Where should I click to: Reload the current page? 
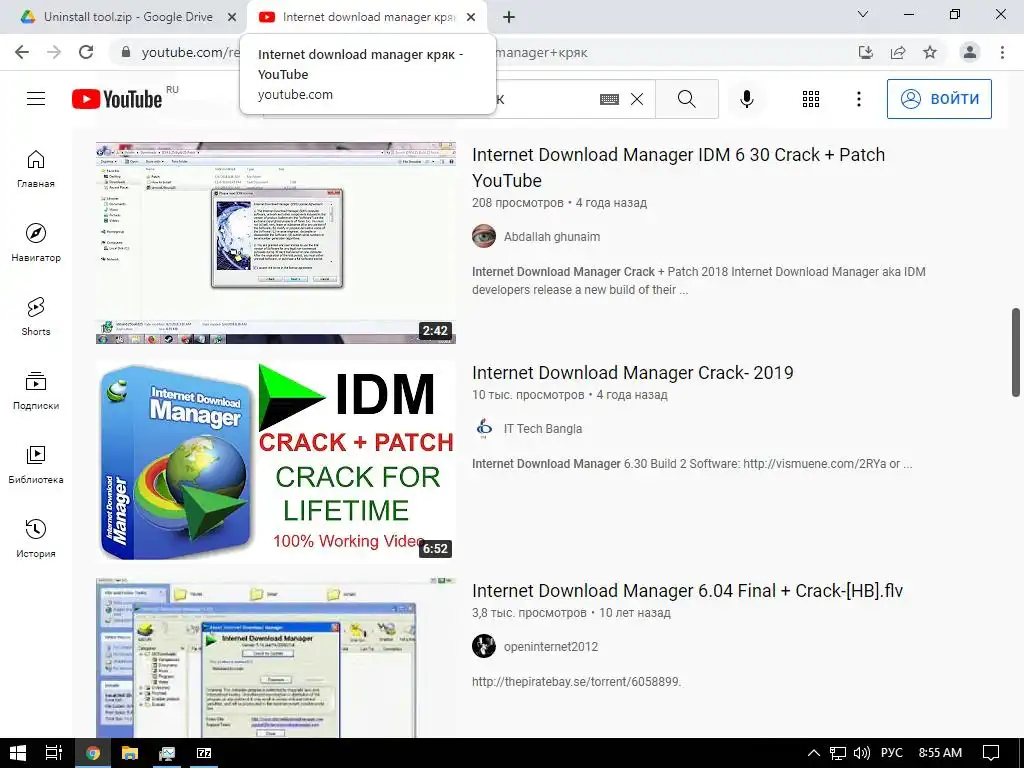(86, 52)
